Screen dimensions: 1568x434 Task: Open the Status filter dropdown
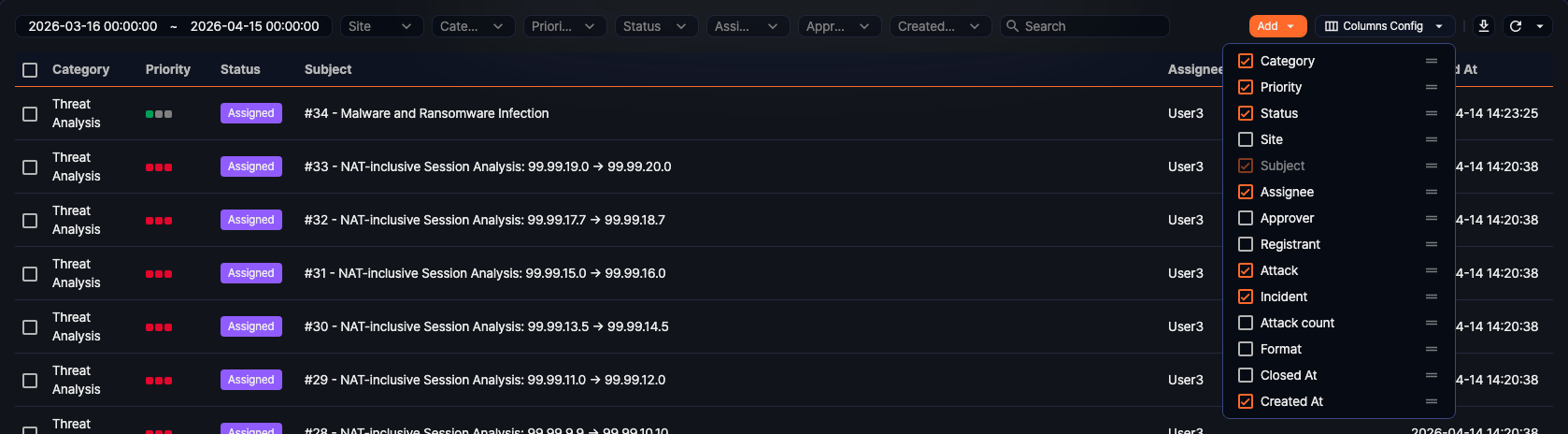(654, 26)
